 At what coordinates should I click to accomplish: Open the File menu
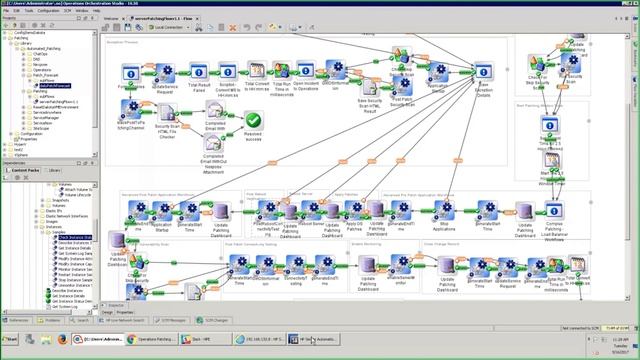tap(6, 11)
